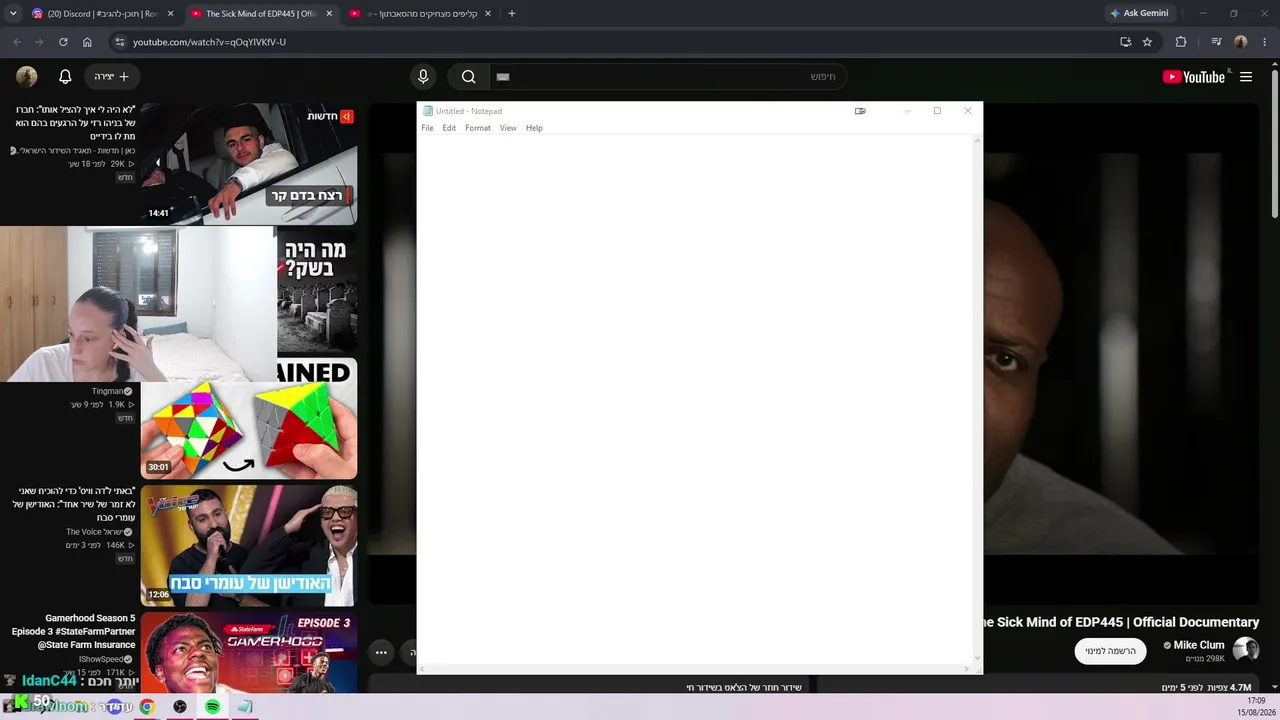The width and height of the screenshot is (1280, 720).
Task: Click the Ask Gemini button
Action: click(x=1138, y=14)
